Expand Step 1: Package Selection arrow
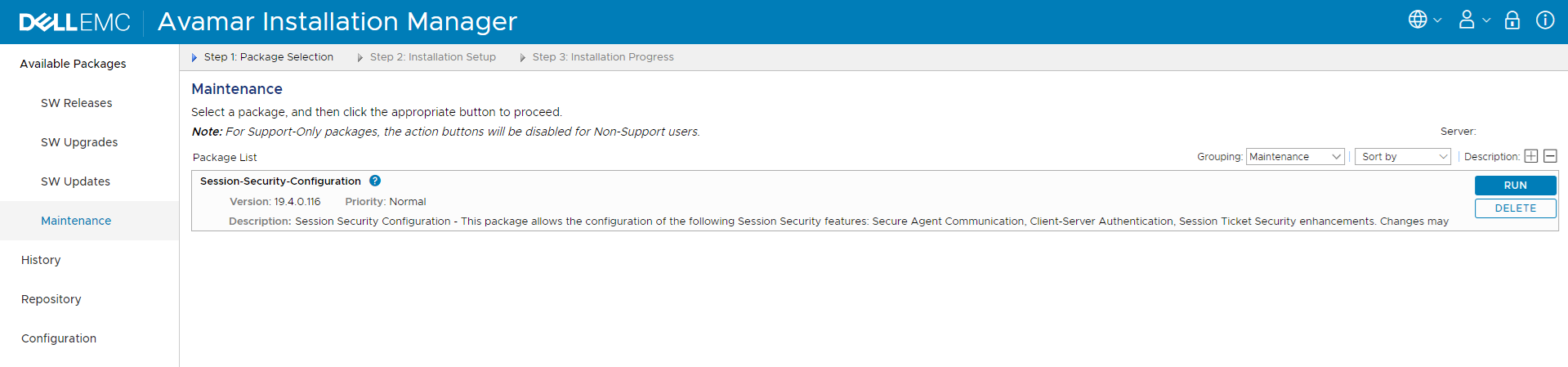 [194, 57]
